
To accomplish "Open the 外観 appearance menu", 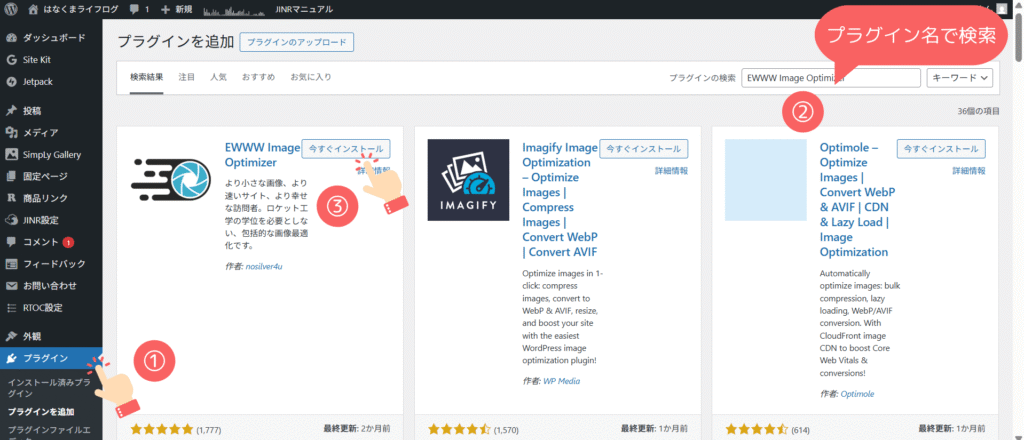I will tap(31, 337).
